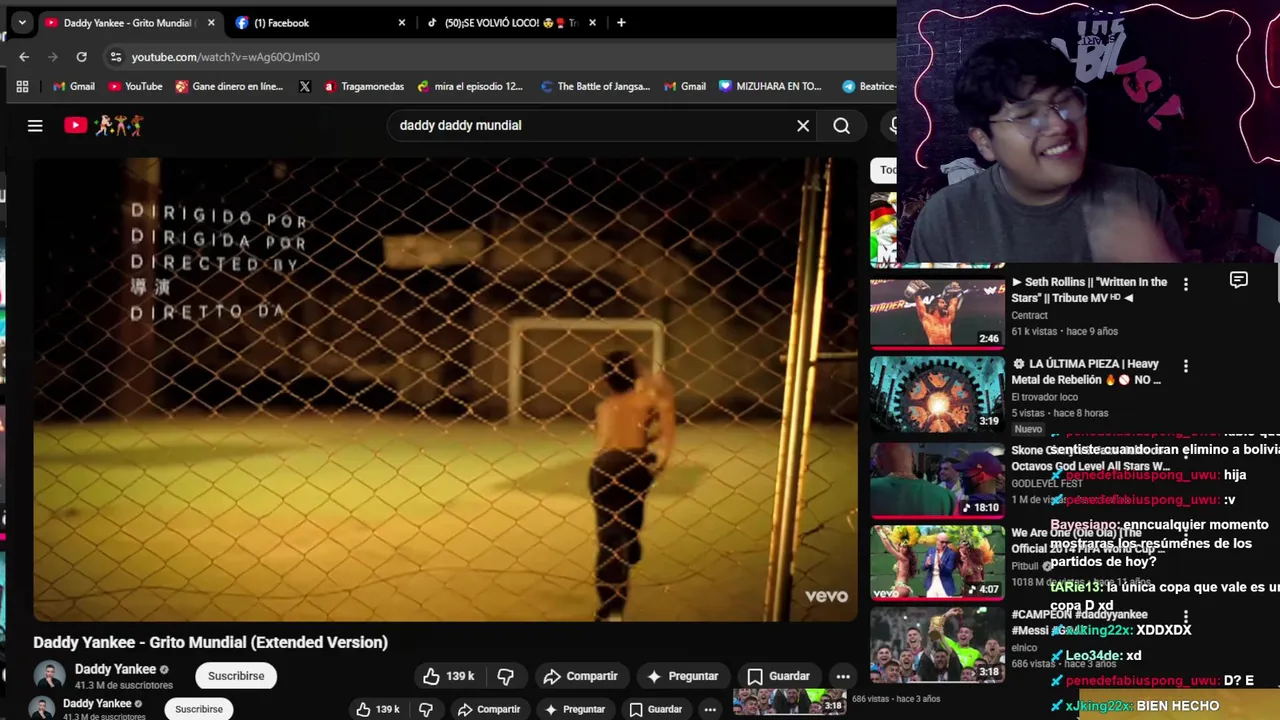This screenshot has width=1280, height=720.
Task: Open the larger Daddy Yankee channel name link
Action: (115, 669)
